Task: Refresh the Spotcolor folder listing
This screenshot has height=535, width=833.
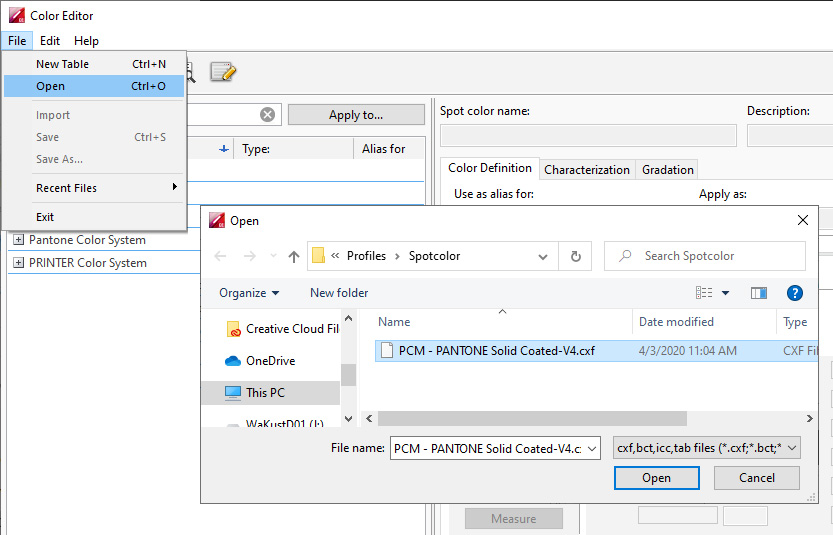Action: [575, 257]
